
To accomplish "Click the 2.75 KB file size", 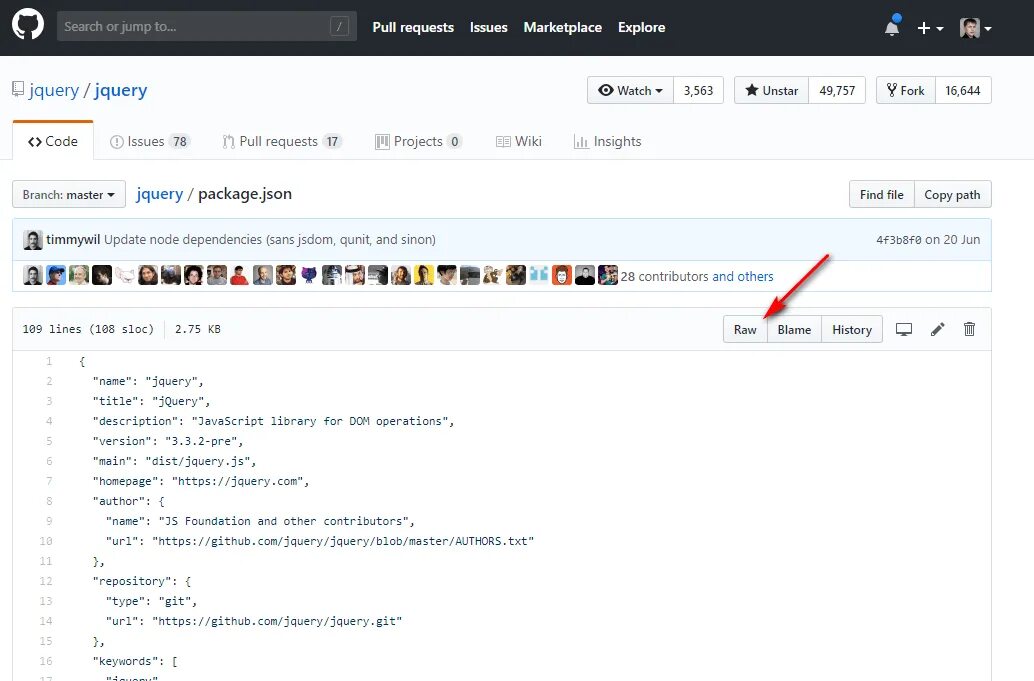I will (x=198, y=329).
